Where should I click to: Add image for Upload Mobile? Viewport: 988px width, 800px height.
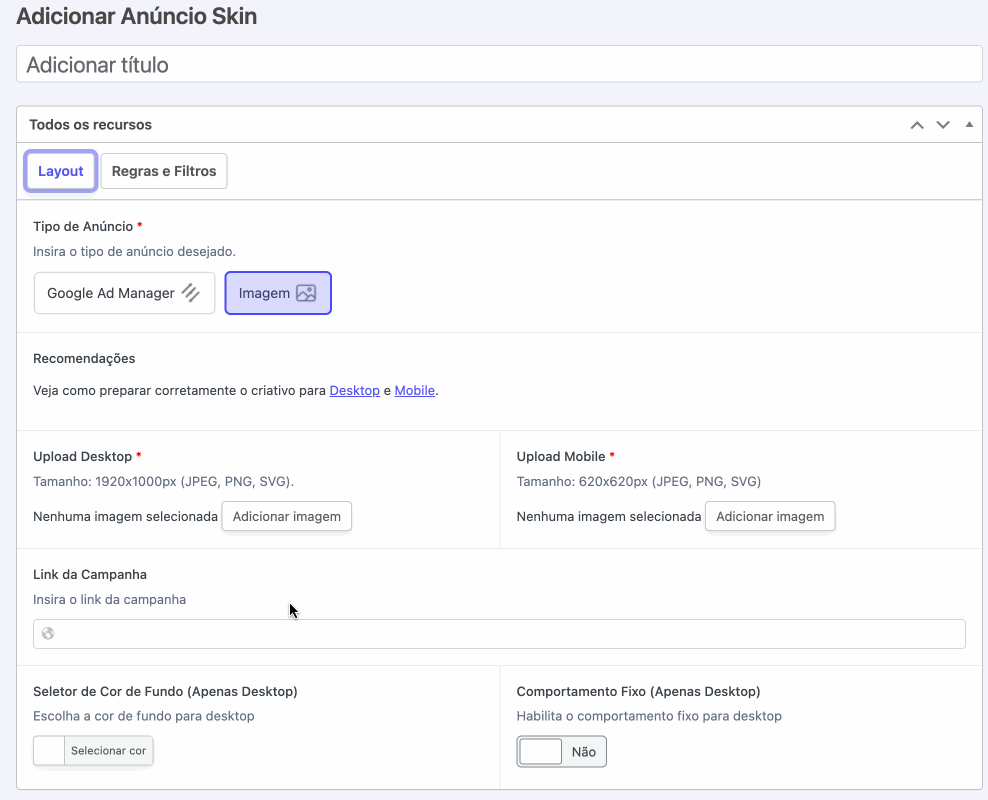(x=770, y=517)
